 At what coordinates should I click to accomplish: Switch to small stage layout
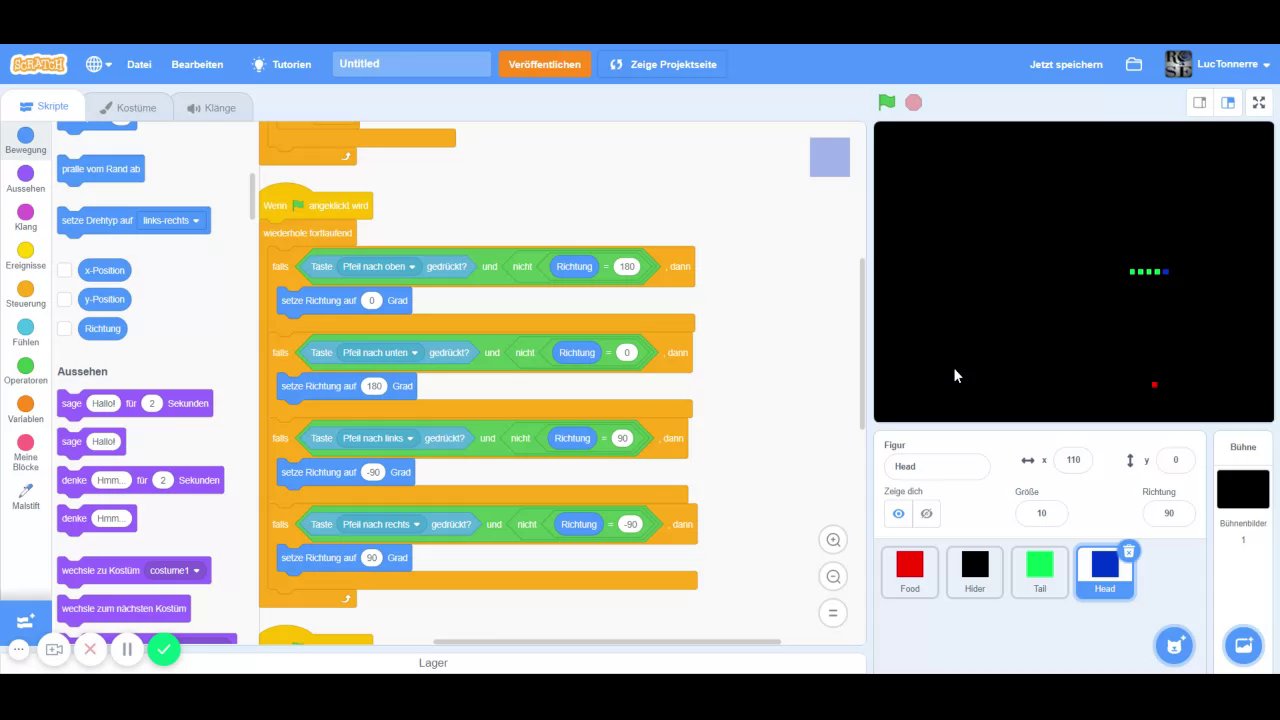pos(1200,102)
